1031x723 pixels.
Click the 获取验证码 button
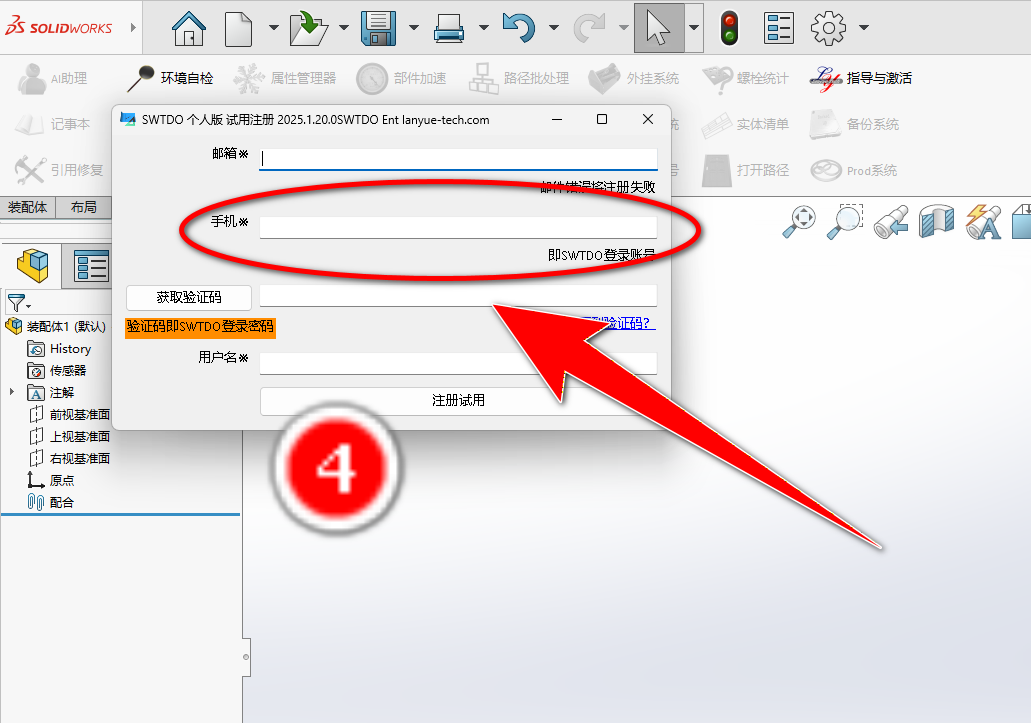coord(189,297)
